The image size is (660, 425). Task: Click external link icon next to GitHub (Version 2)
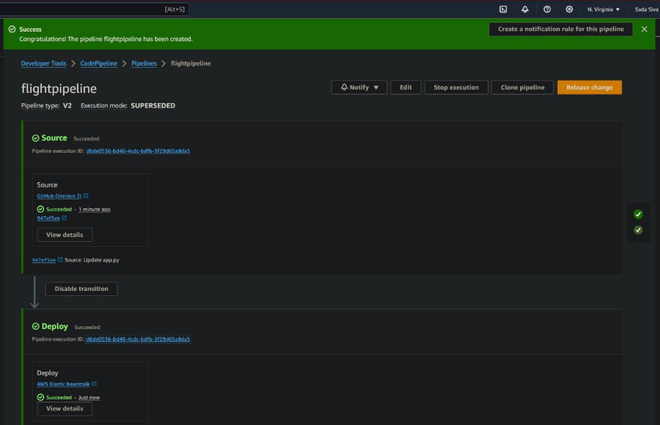point(86,196)
